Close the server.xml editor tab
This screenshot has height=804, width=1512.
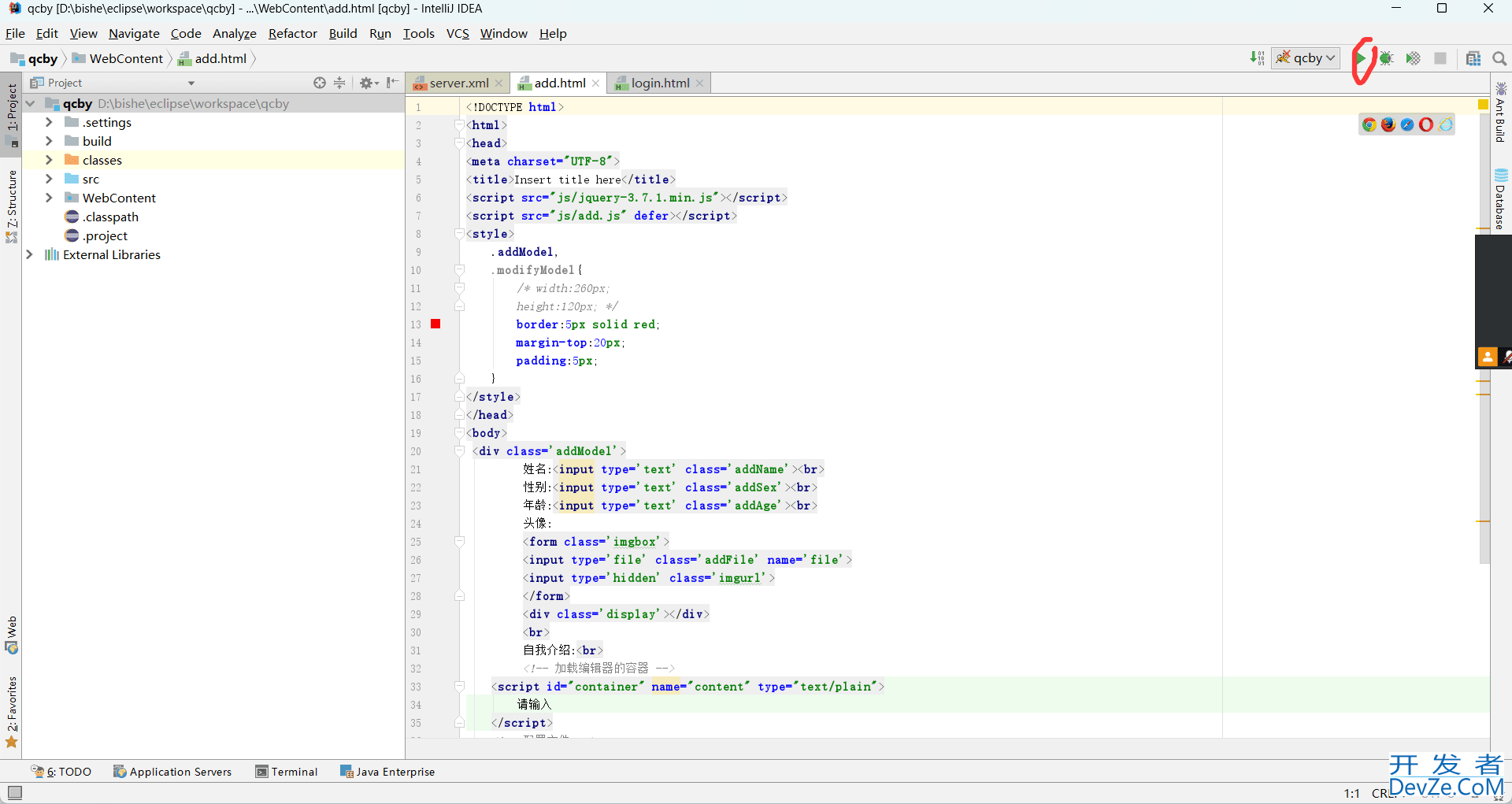coord(498,83)
